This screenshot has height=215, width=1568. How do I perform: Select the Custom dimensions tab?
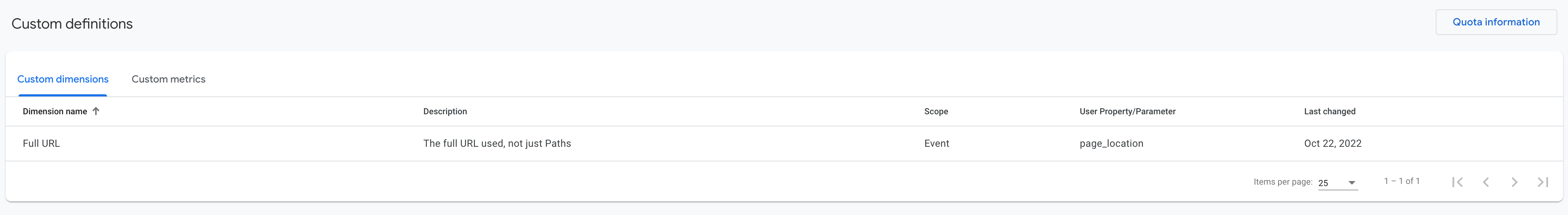(63, 79)
